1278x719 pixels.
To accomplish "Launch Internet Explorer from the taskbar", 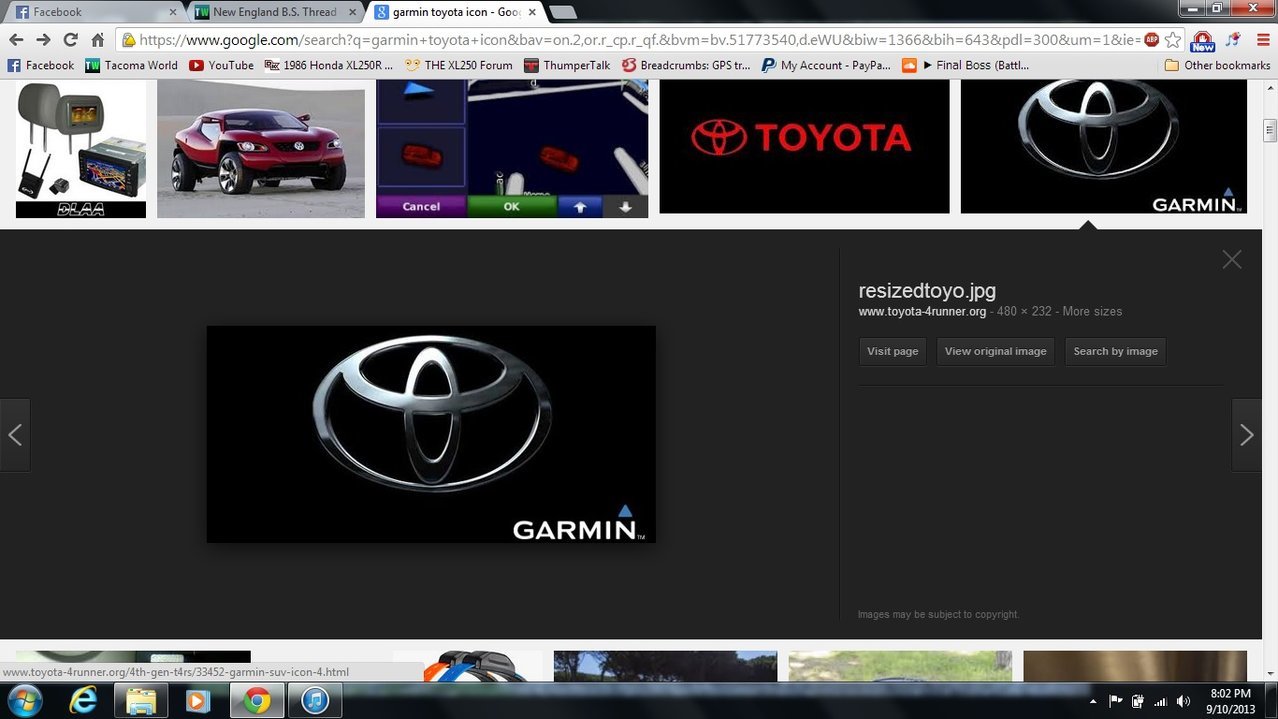I will pos(84,701).
